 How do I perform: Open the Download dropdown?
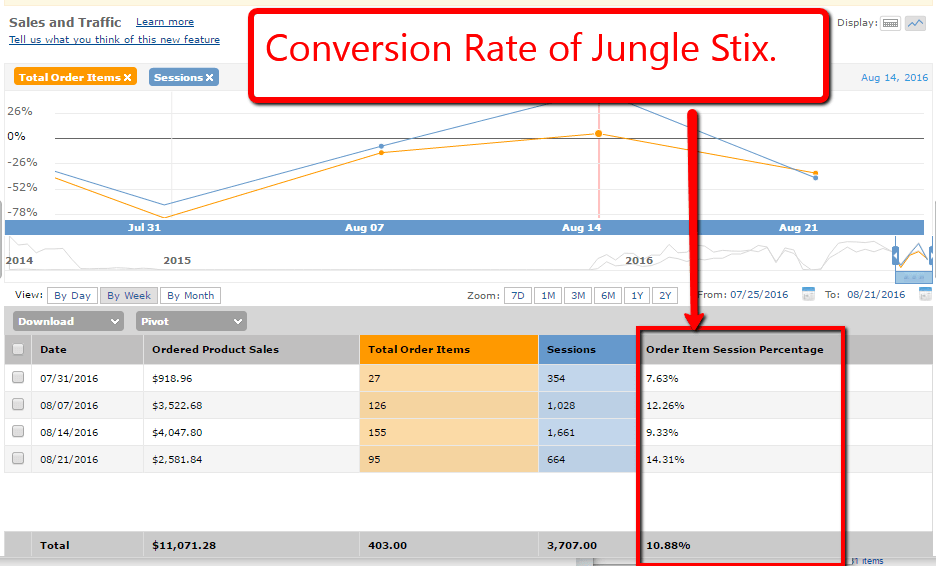[x=68, y=321]
